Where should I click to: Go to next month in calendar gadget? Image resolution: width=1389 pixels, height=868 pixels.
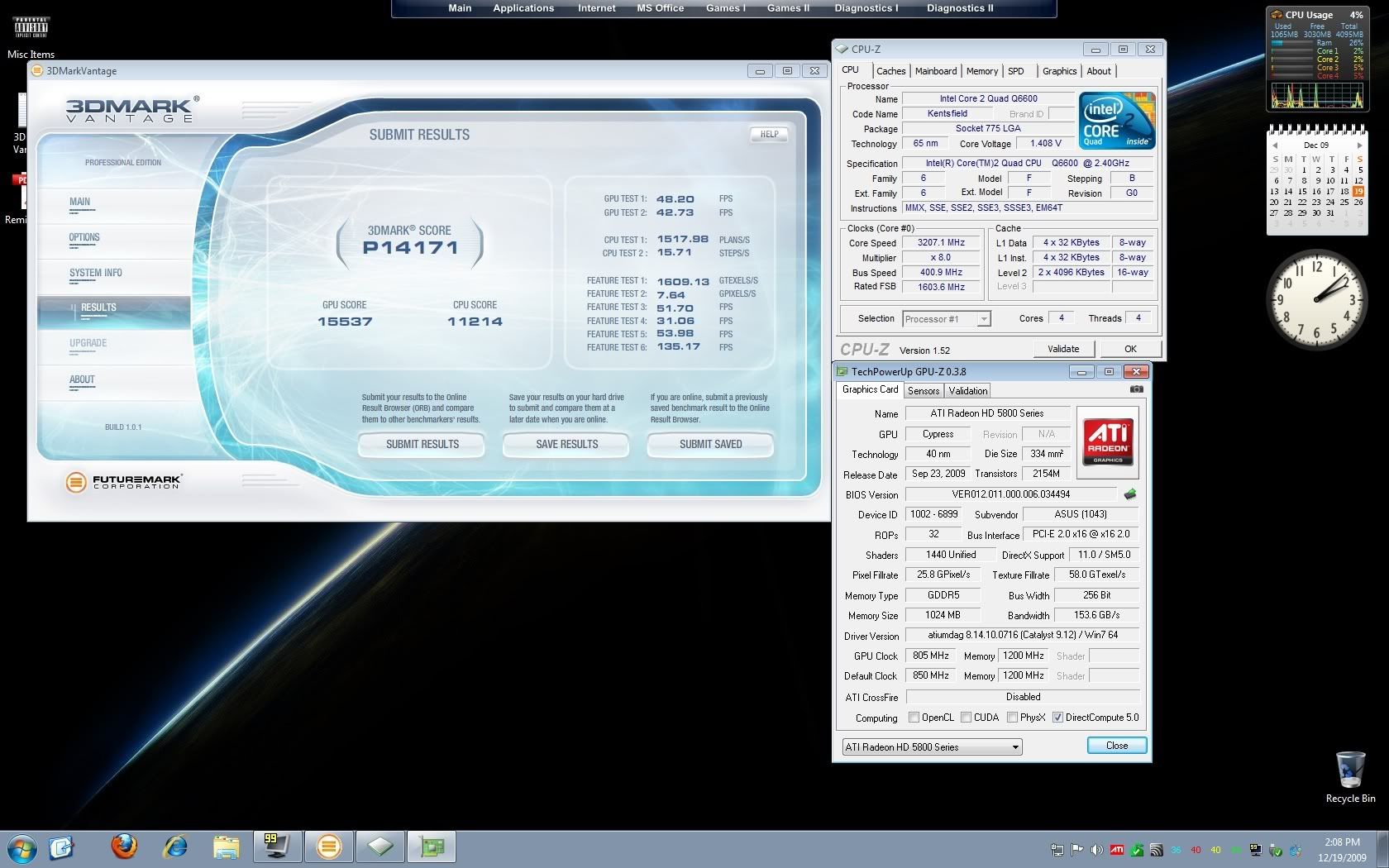tap(1359, 145)
